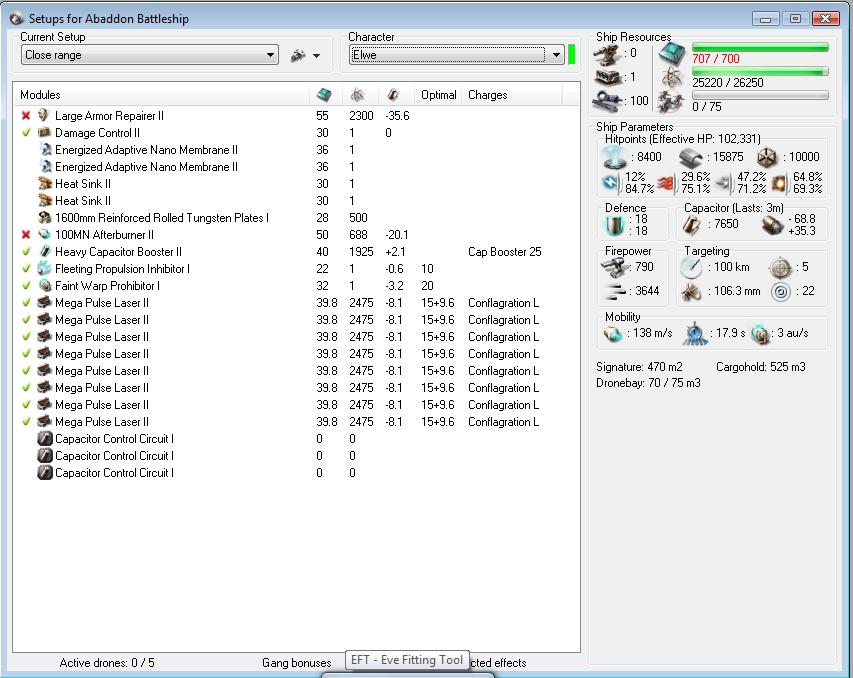The height and width of the screenshot is (678, 853).
Task: Open the Character dropdown showing Elwe
Action: [556, 56]
